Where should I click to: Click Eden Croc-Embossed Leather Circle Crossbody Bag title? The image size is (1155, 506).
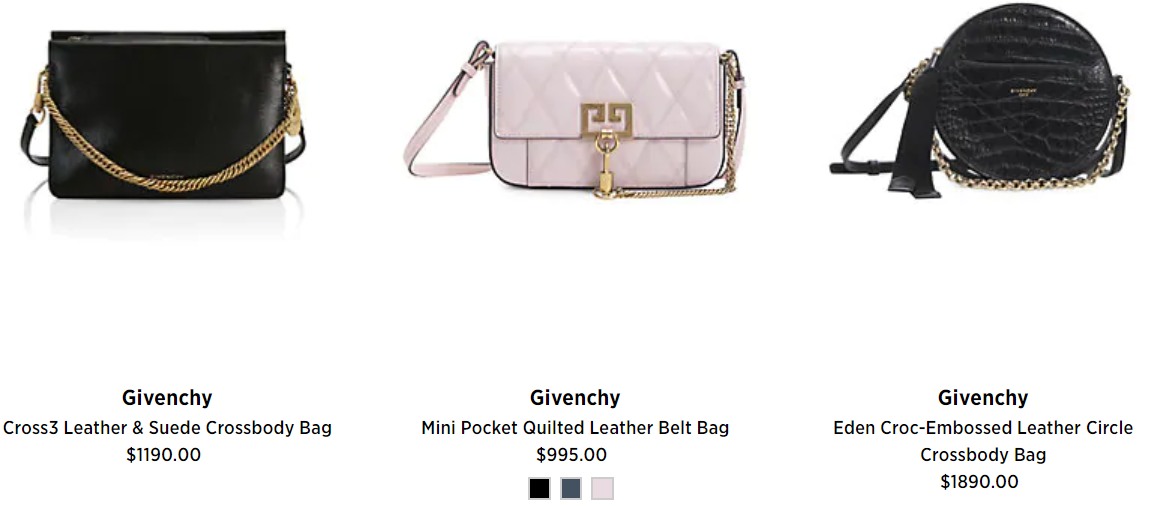coord(983,440)
